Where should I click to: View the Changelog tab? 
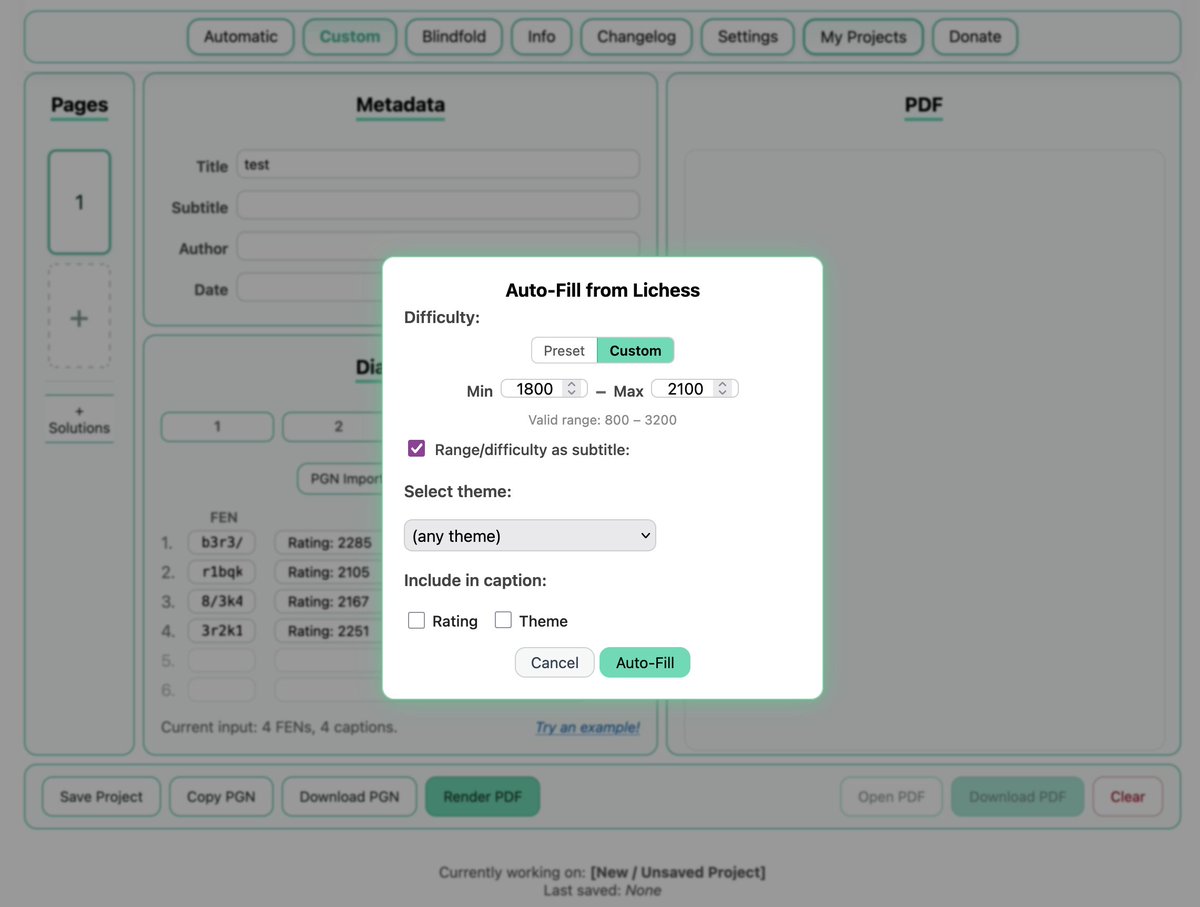coord(636,37)
